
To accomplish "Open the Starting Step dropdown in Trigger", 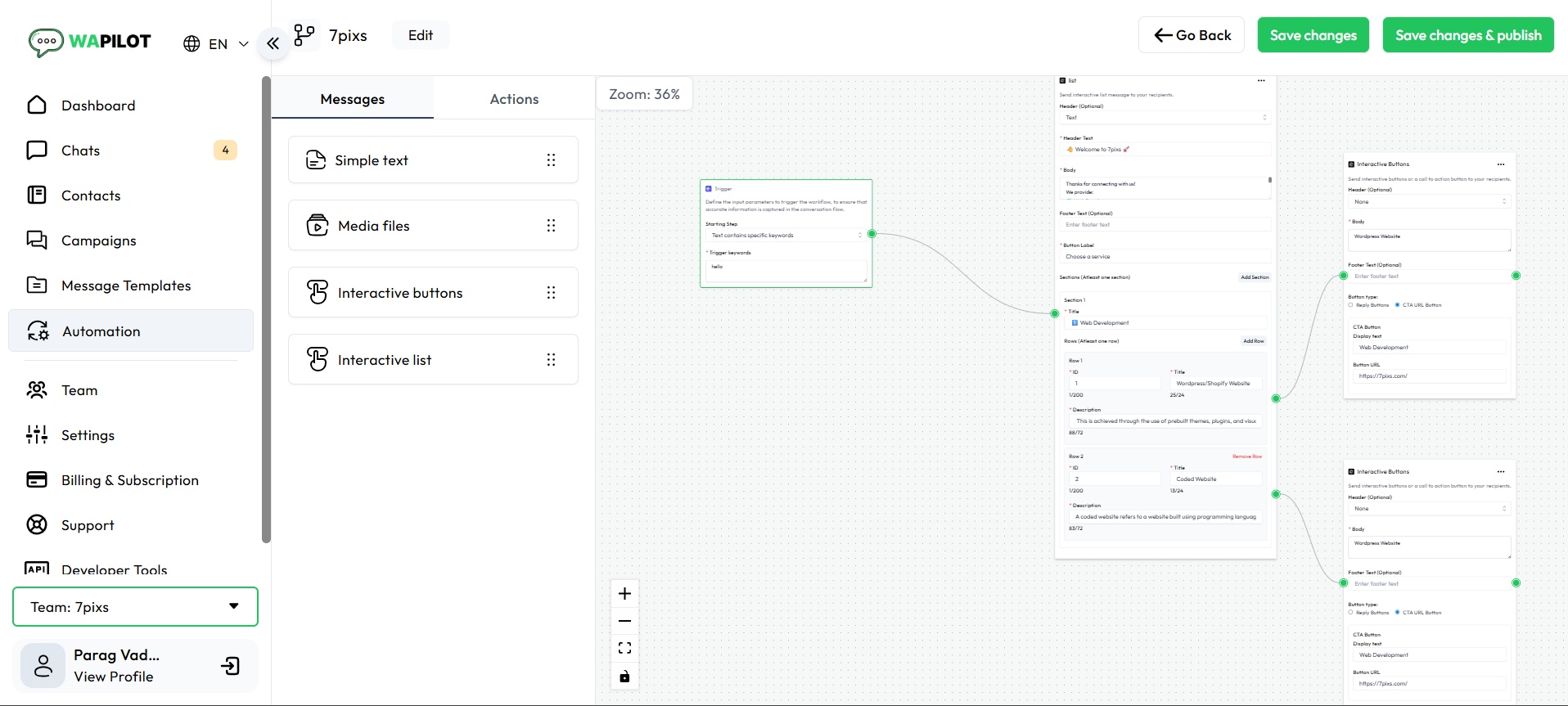I will pyautogui.click(x=784, y=236).
